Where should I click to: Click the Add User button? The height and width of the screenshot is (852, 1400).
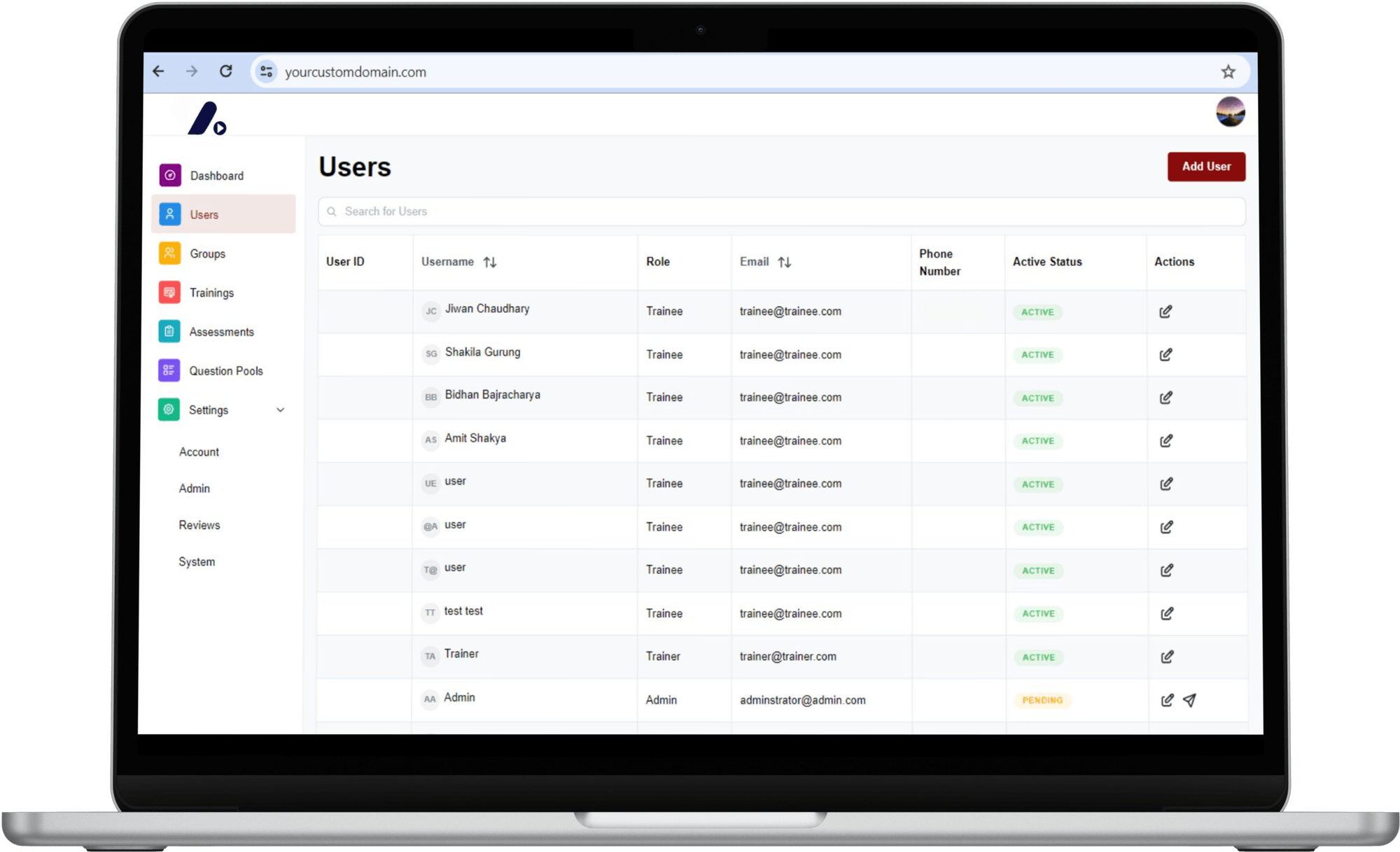pyautogui.click(x=1205, y=167)
